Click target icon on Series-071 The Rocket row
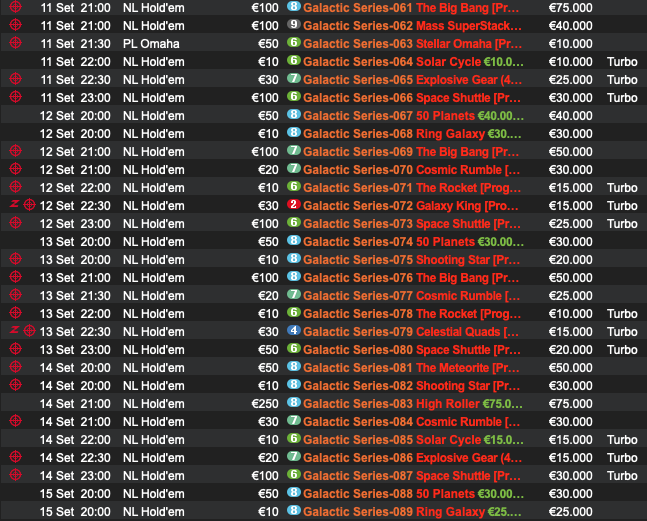The image size is (647, 521). (15, 186)
